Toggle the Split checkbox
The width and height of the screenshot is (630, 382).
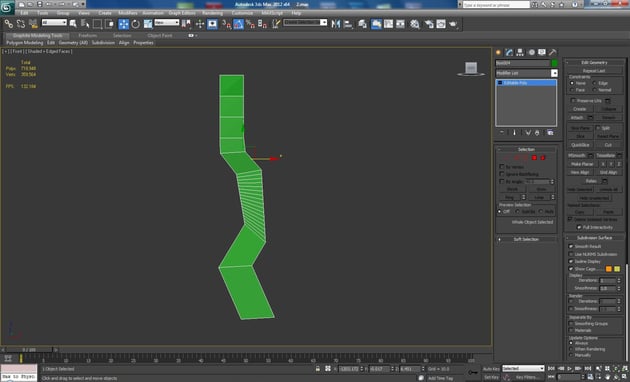[598, 128]
